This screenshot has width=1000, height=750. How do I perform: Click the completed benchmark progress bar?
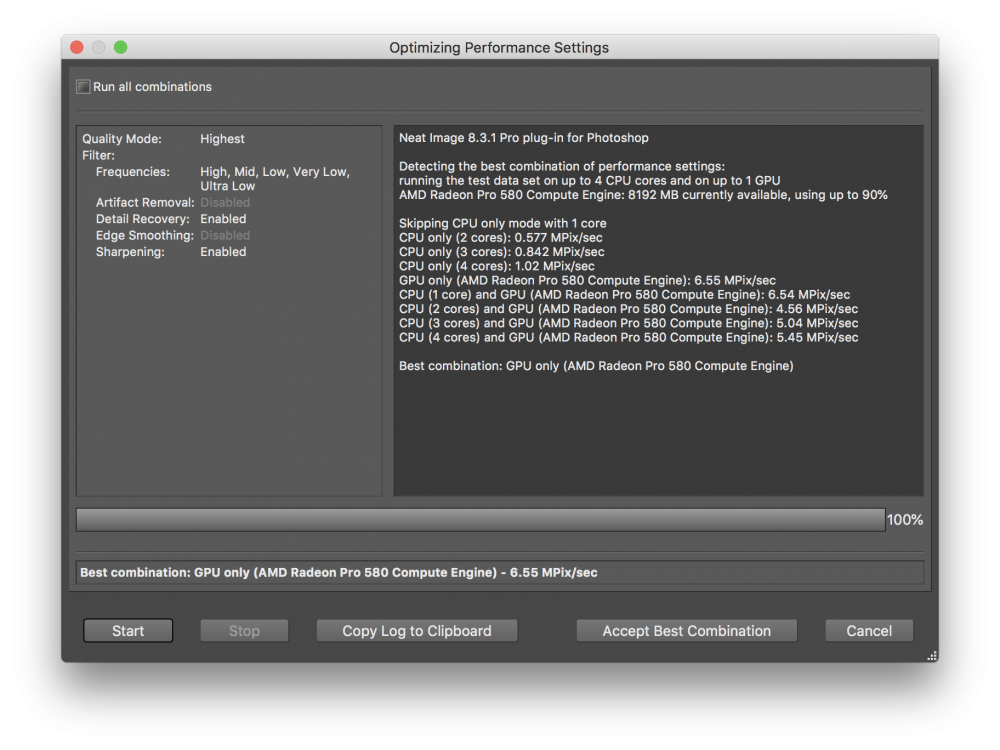[x=481, y=520]
